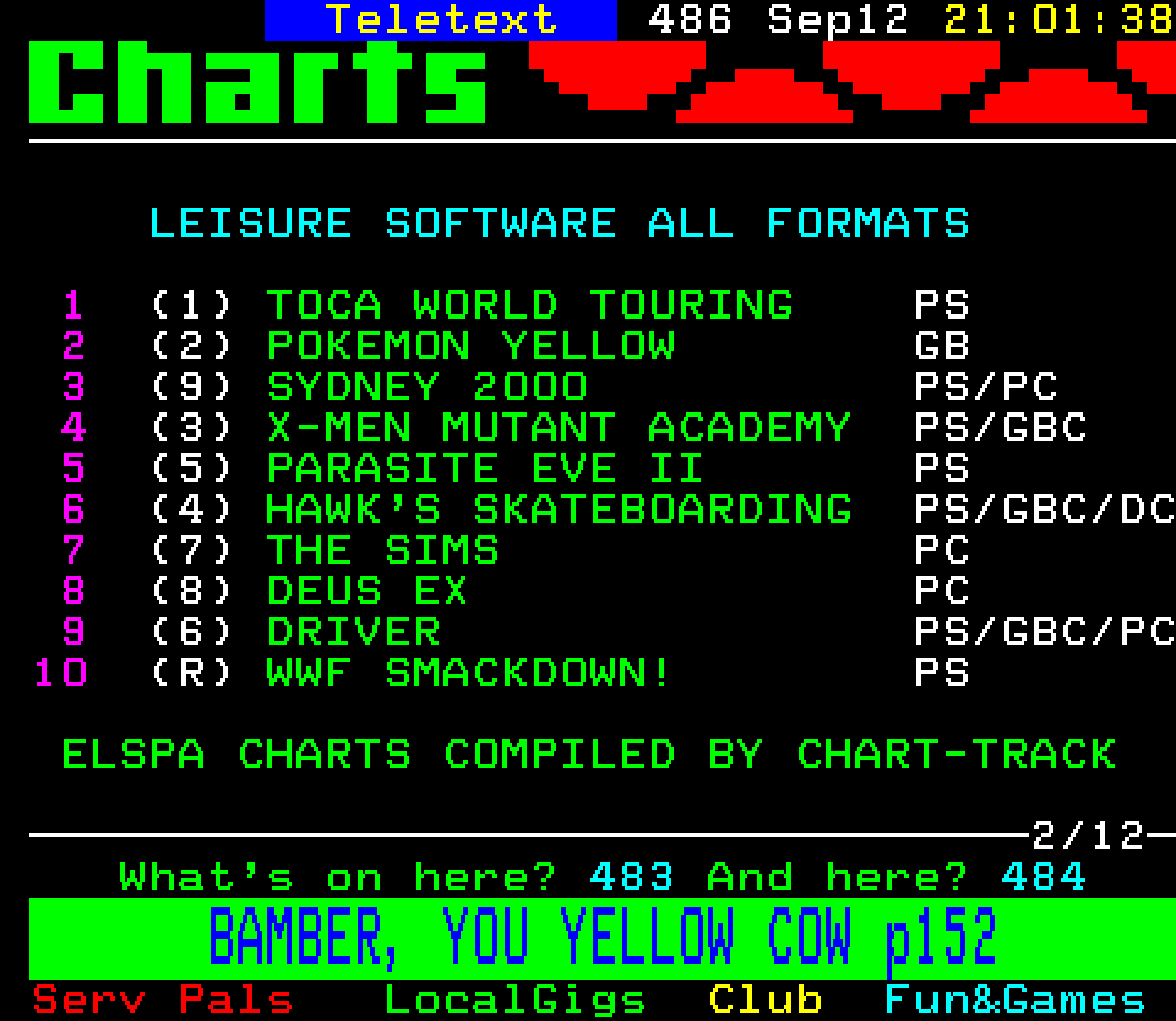This screenshot has width=1176, height=1021.
Task: Click PS/PC format for SYDNEY 2000
Action: (x=986, y=387)
